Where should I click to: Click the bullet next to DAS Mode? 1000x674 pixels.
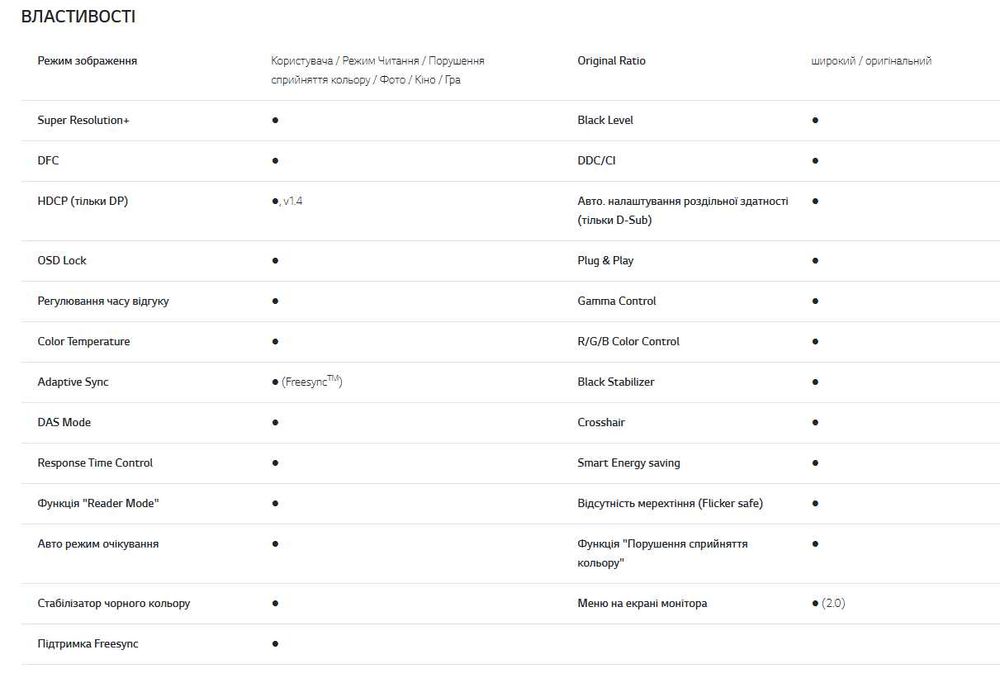[275, 422]
